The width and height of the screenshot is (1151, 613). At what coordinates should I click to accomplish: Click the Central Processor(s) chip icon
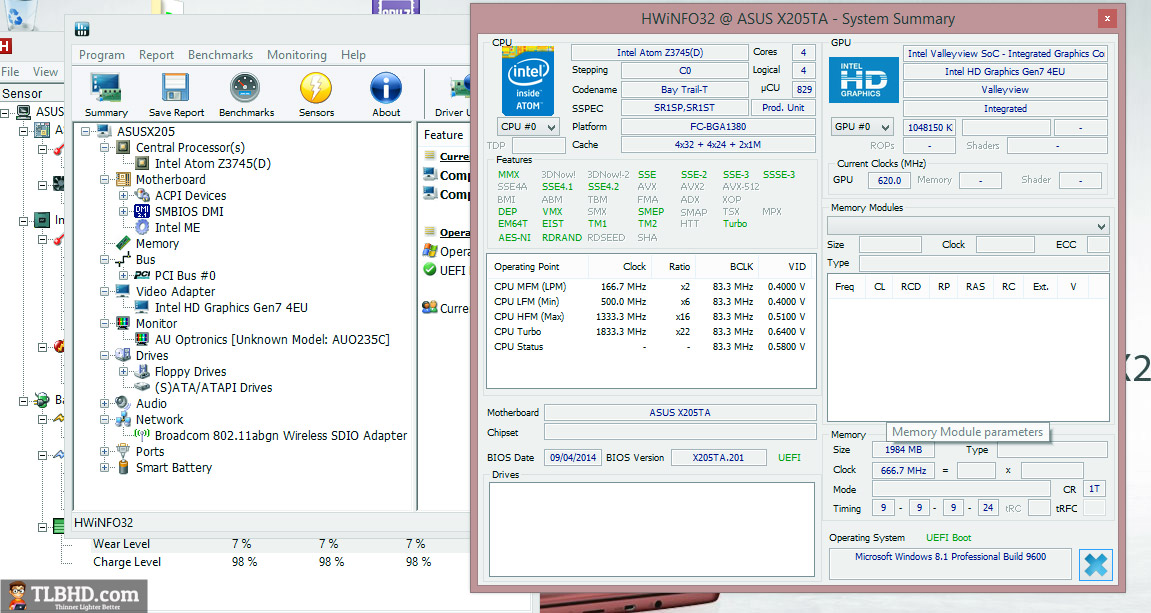[x=123, y=148]
